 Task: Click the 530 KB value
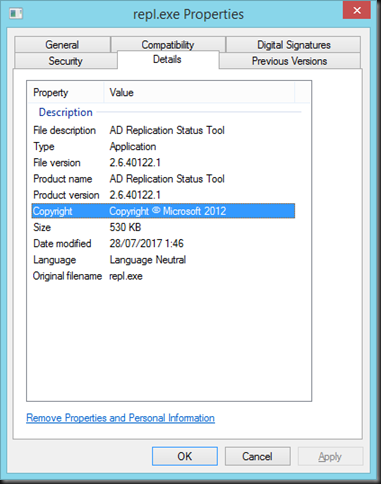point(125,227)
